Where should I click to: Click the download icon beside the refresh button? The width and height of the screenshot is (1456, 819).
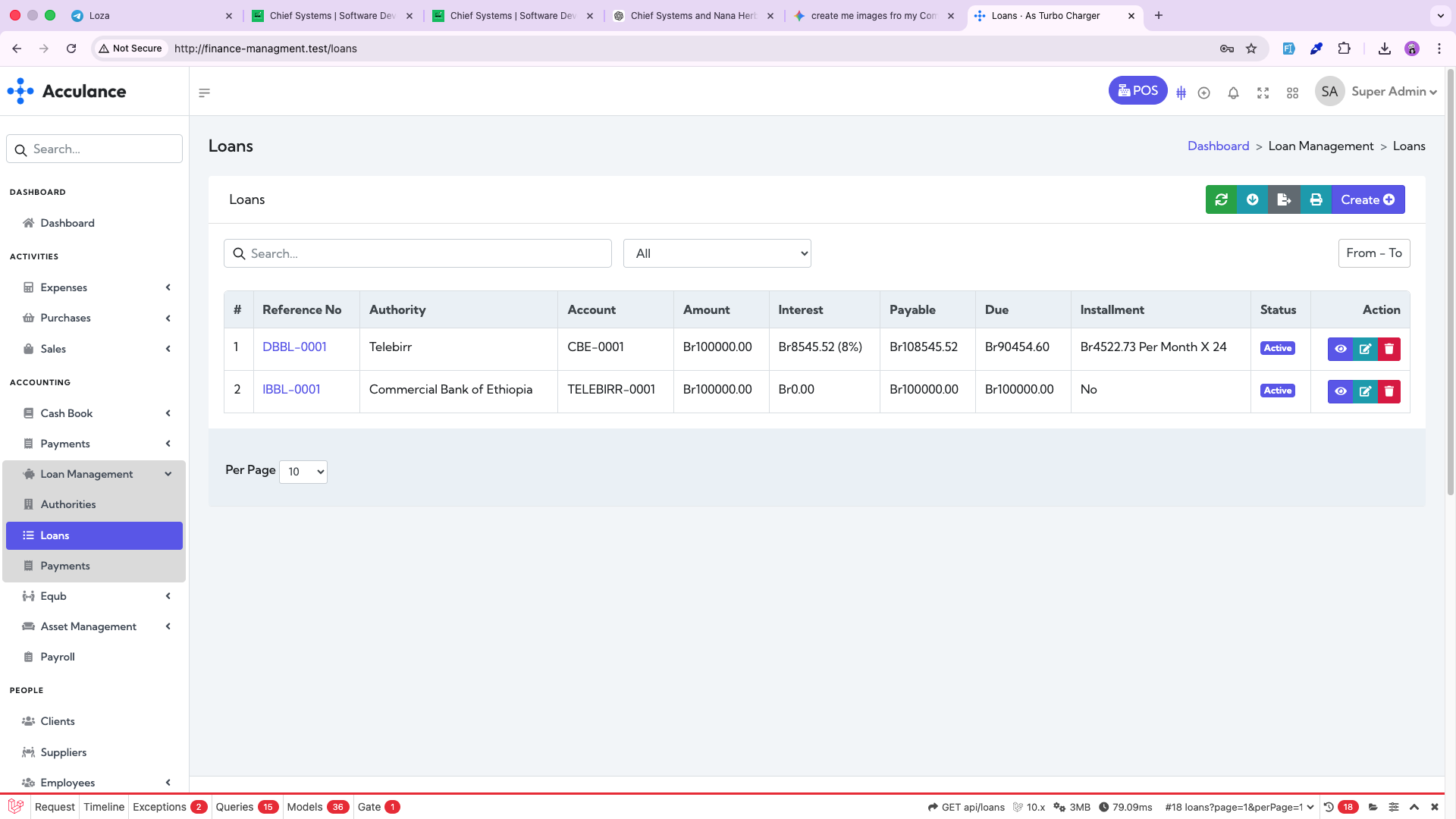(1253, 199)
